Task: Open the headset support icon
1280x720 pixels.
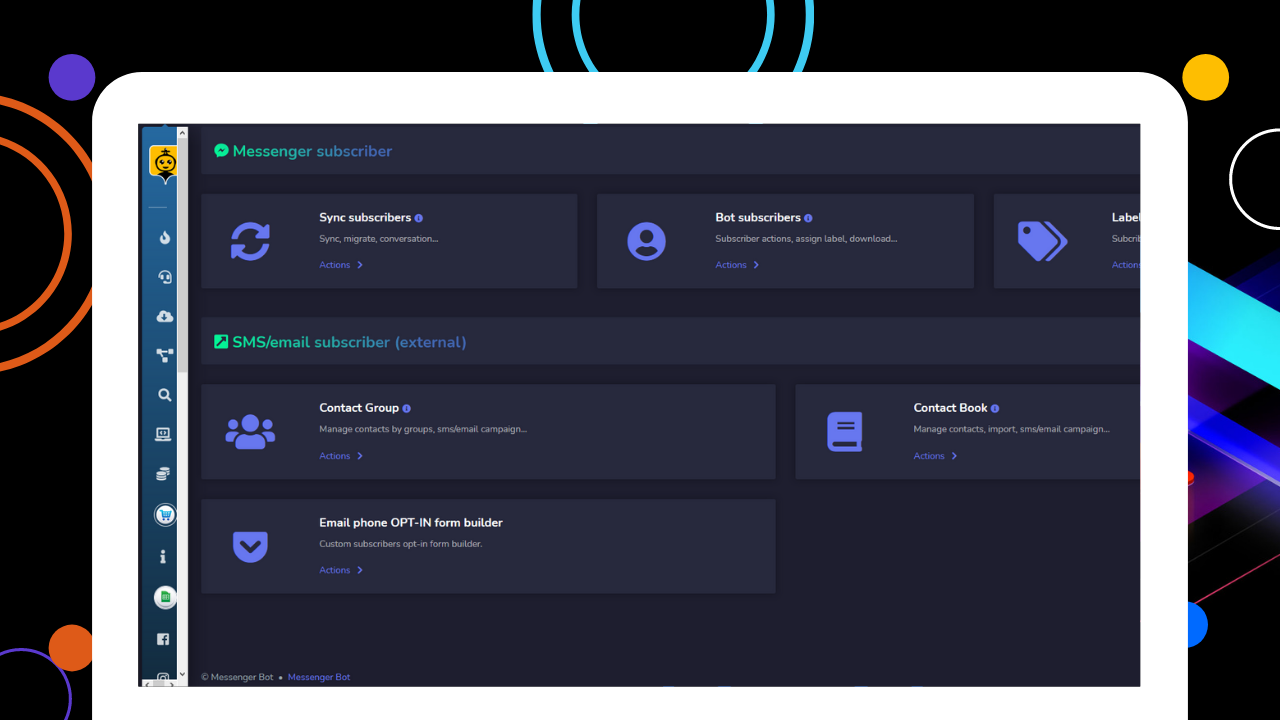Action: (x=163, y=277)
